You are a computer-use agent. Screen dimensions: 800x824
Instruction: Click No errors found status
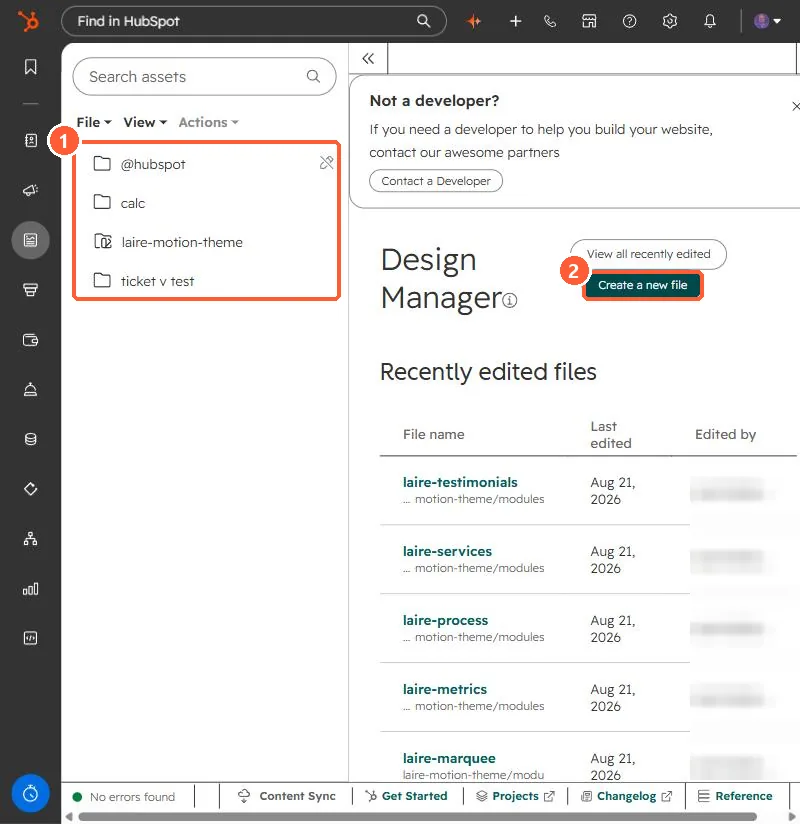click(124, 797)
